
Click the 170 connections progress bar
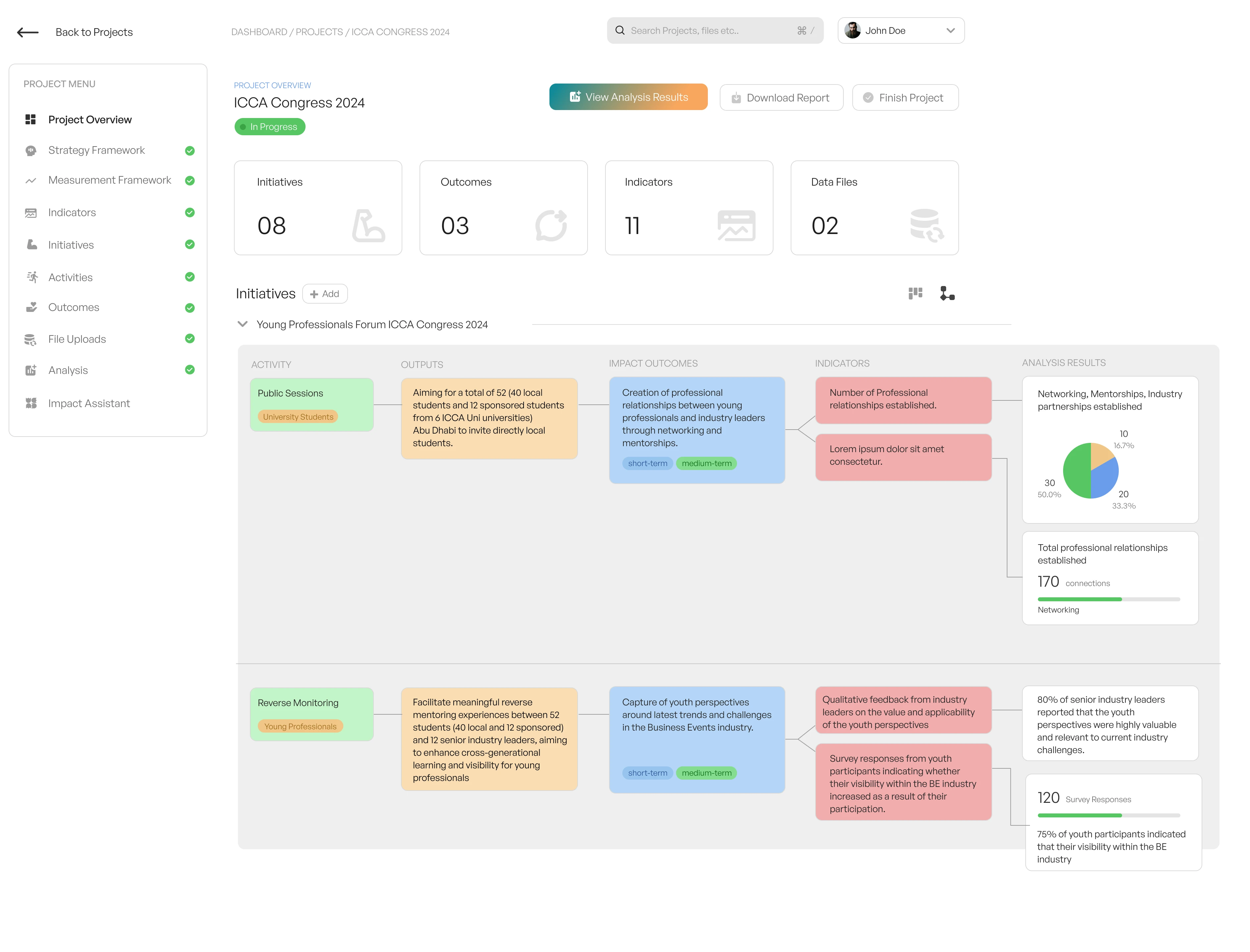coord(1109,600)
